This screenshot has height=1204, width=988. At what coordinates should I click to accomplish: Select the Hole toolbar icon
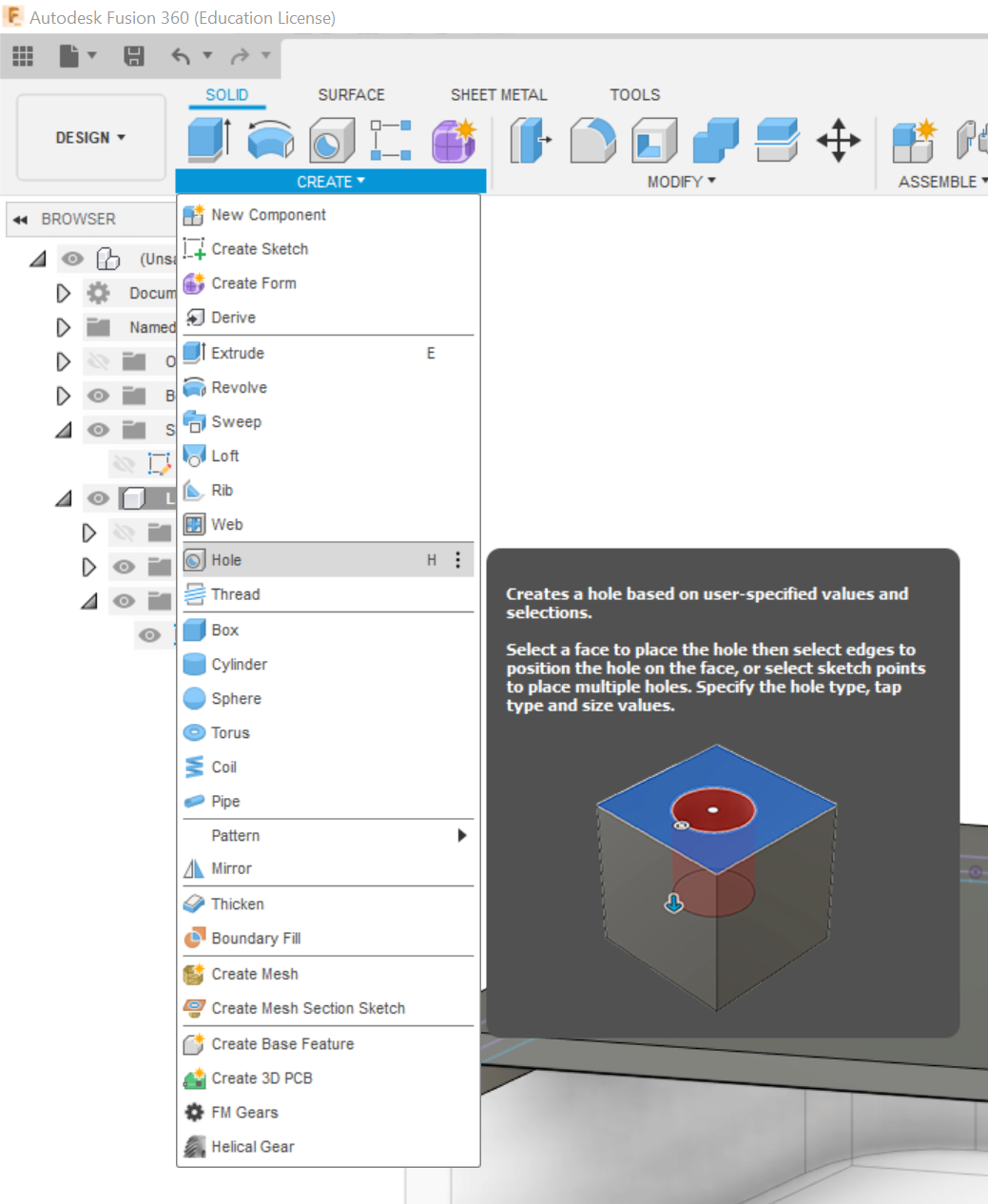click(x=332, y=141)
